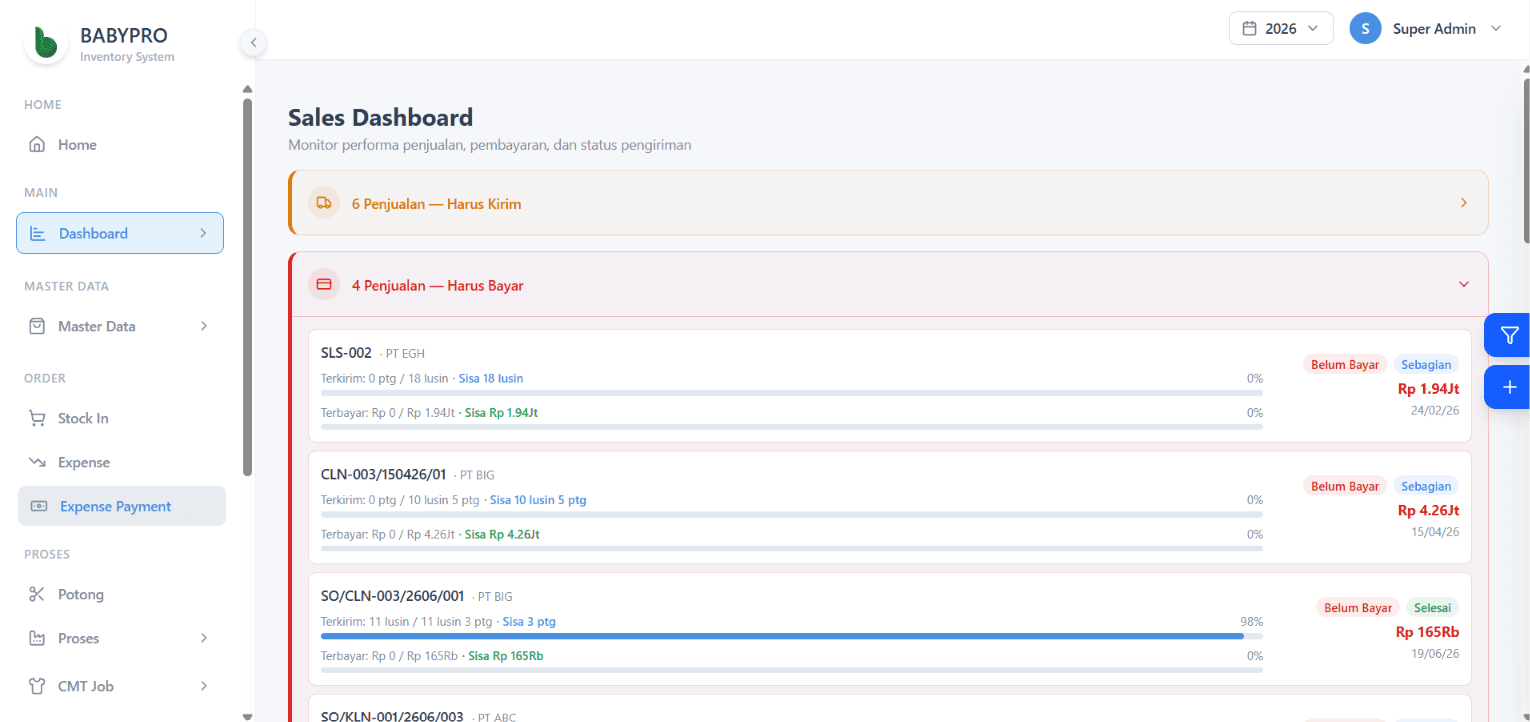This screenshot has width=1530, height=722.
Task: Open the Potong menu item
Action: (x=120, y=594)
